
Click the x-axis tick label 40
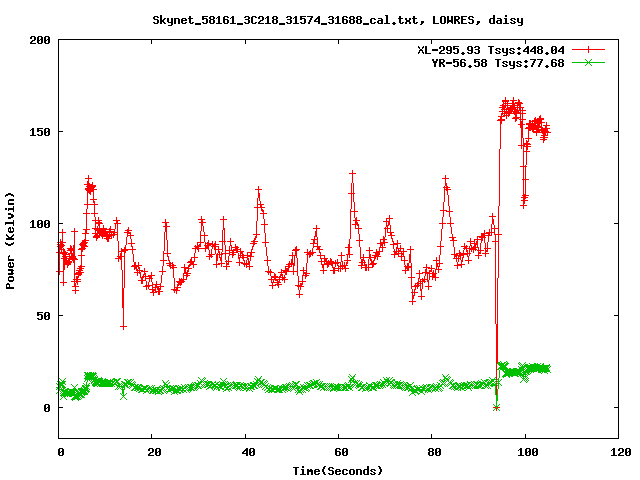pyautogui.click(x=248, y=452)
